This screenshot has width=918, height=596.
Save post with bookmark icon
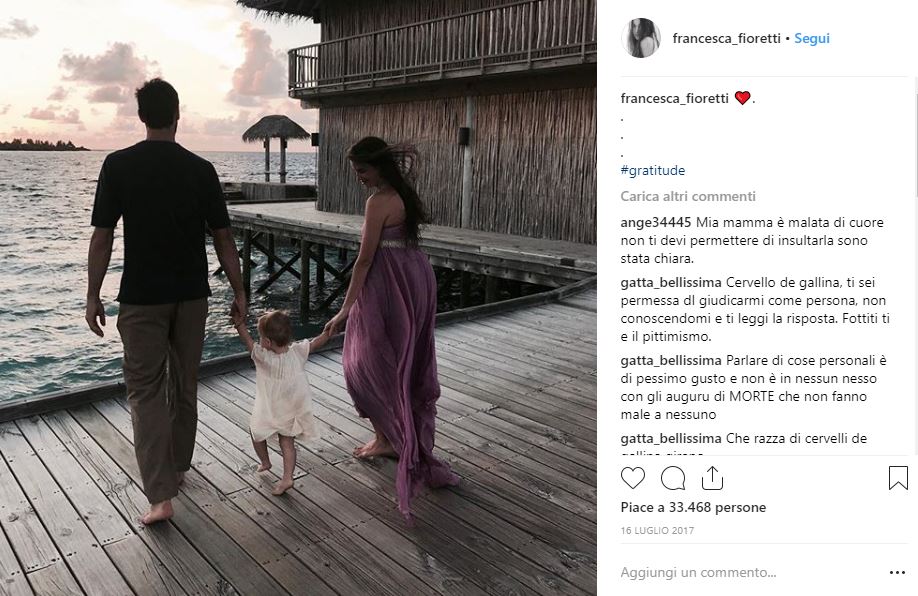click(898, 478)
